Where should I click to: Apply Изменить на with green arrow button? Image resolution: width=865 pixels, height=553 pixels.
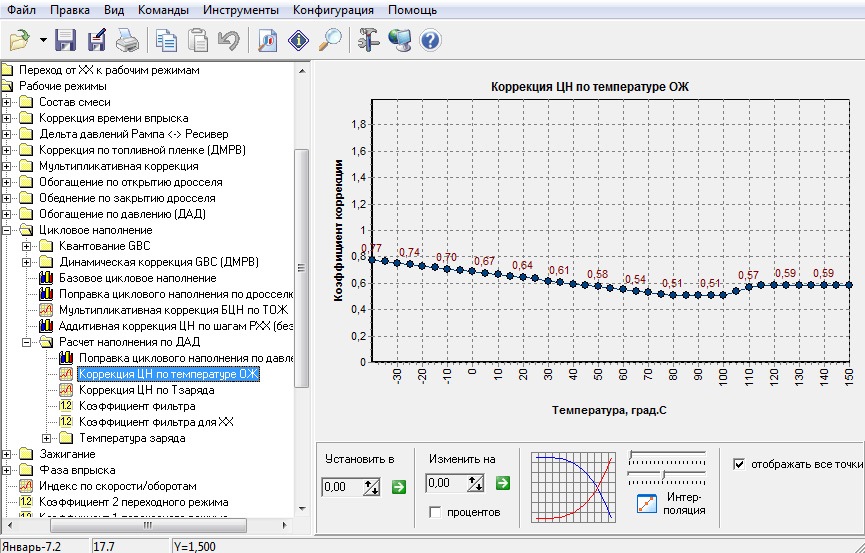pyautogui.click(x=503, y=483)
